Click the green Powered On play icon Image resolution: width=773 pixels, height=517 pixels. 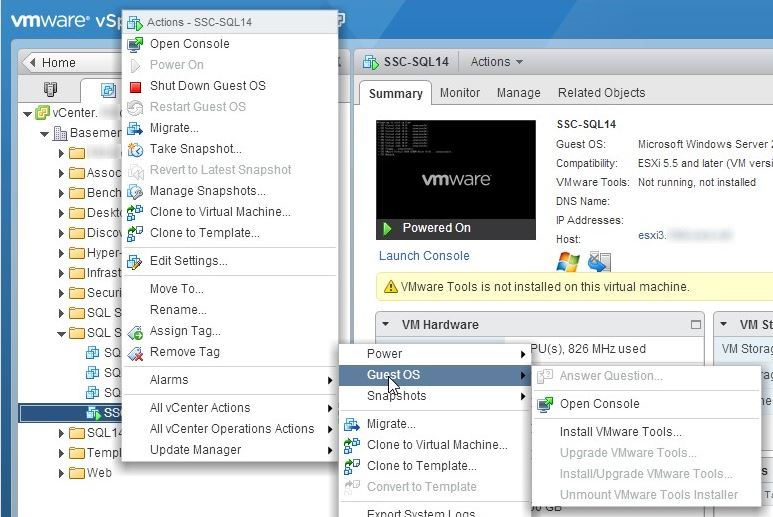387,228
